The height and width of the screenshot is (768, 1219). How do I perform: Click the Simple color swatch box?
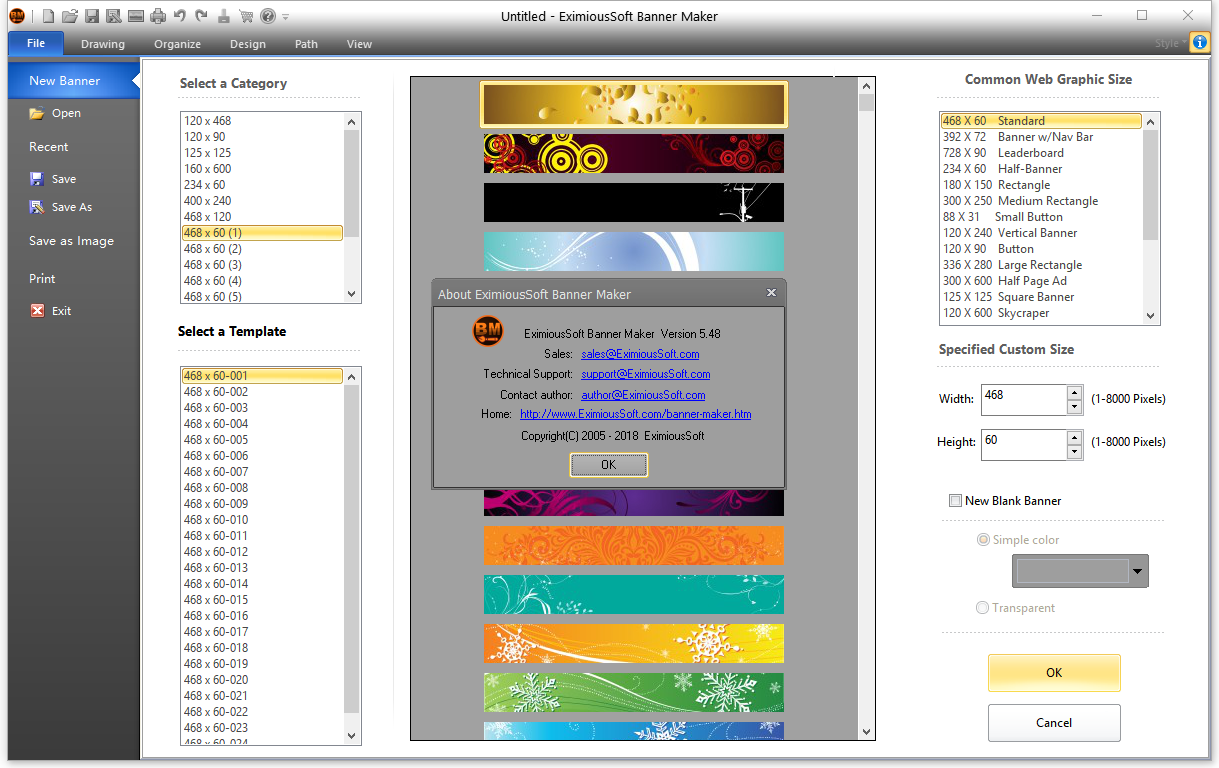pyautogui.click(x=1072, y=571)
